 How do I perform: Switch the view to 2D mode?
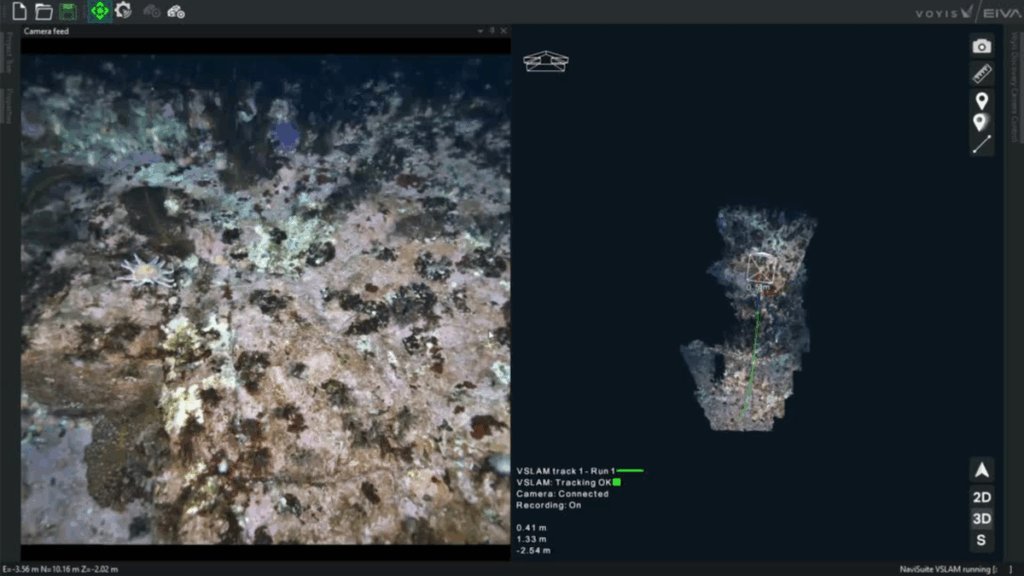982,497
